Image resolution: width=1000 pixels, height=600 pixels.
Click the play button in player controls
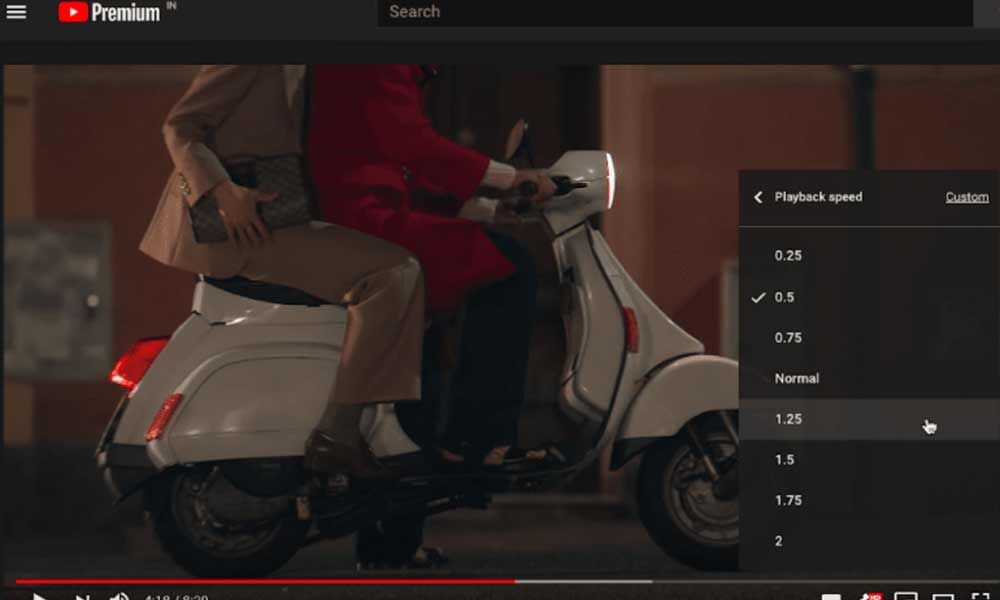(39, 597)
